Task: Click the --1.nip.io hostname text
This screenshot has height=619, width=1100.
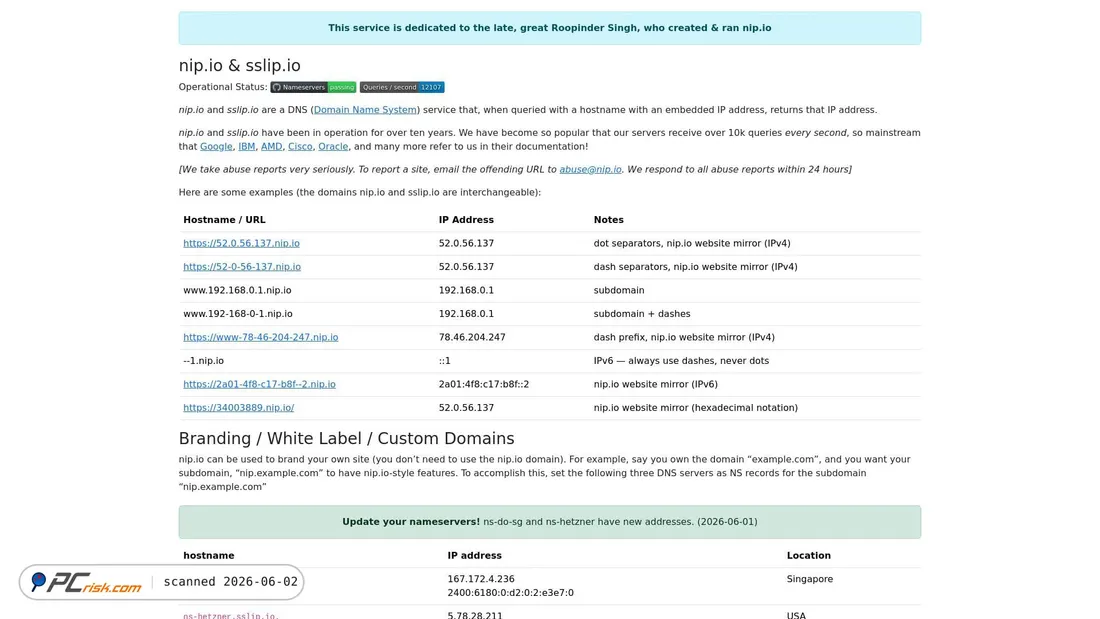Action: pos(203,361)
